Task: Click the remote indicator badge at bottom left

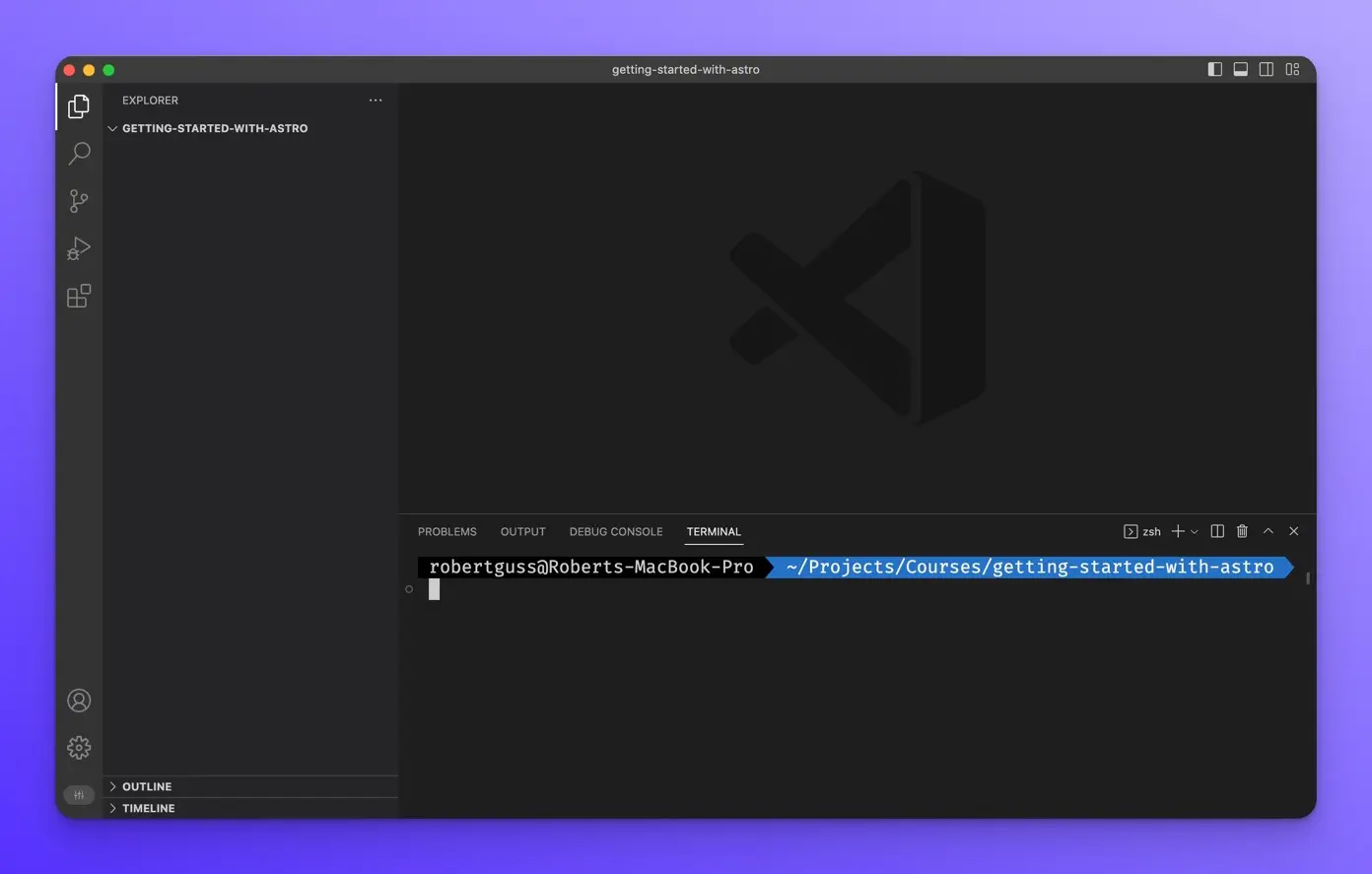Action: [79, 795]
